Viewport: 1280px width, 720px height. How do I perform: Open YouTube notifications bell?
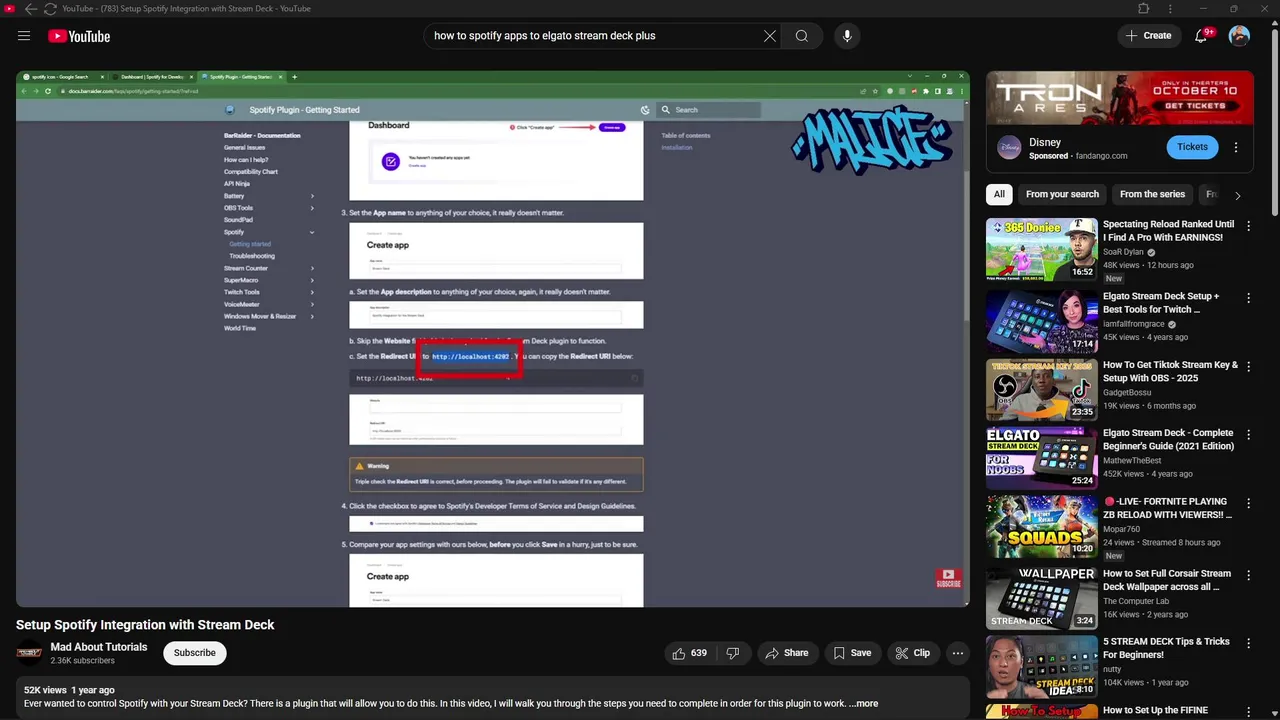(1201, 36)
